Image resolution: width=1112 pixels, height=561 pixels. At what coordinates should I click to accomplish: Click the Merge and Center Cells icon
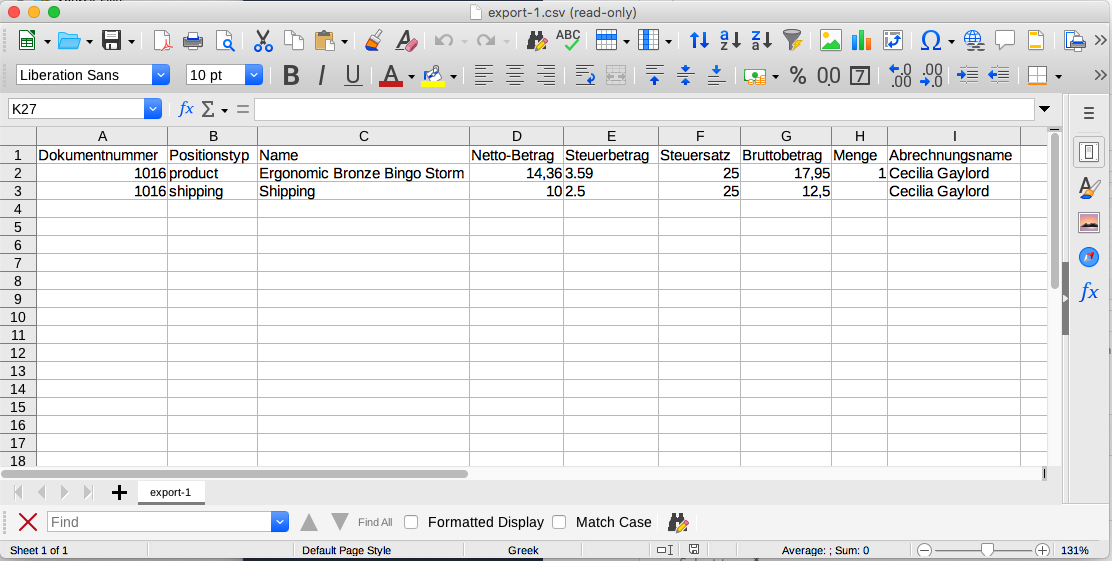tap(616, 76)
